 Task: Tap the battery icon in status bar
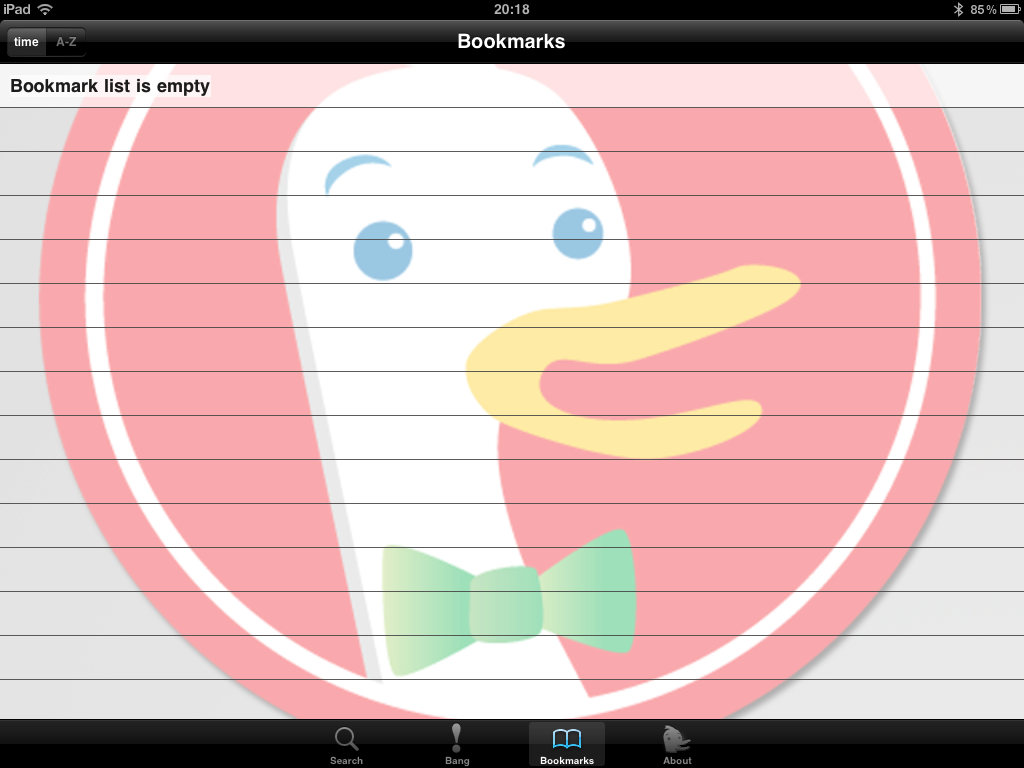[x=1009, y=9]
